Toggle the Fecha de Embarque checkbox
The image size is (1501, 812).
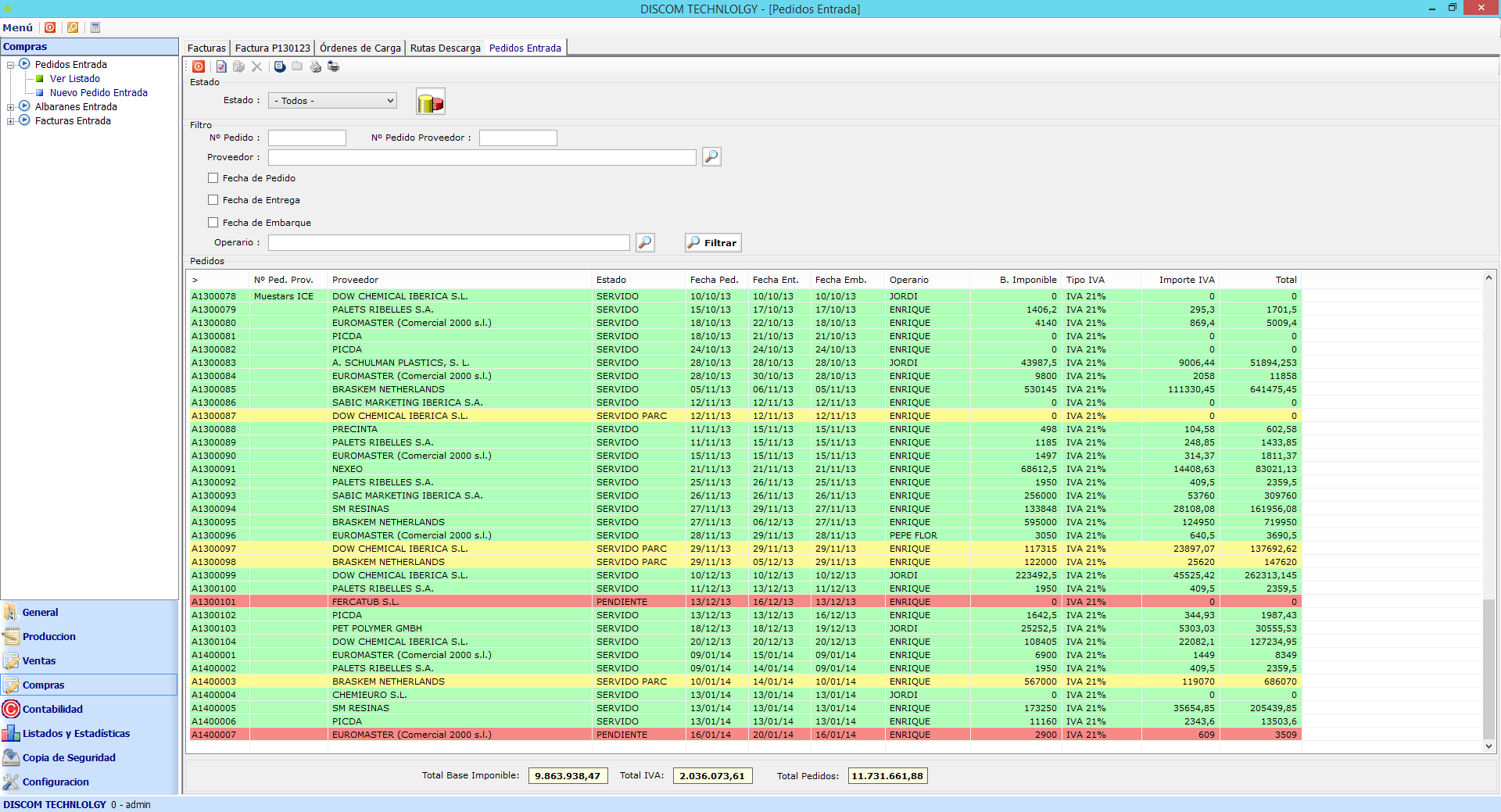tap(213, 223)
